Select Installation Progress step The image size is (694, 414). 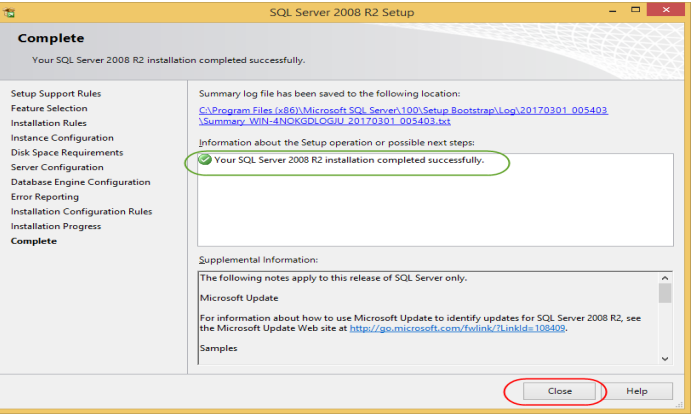click(56, 226)
